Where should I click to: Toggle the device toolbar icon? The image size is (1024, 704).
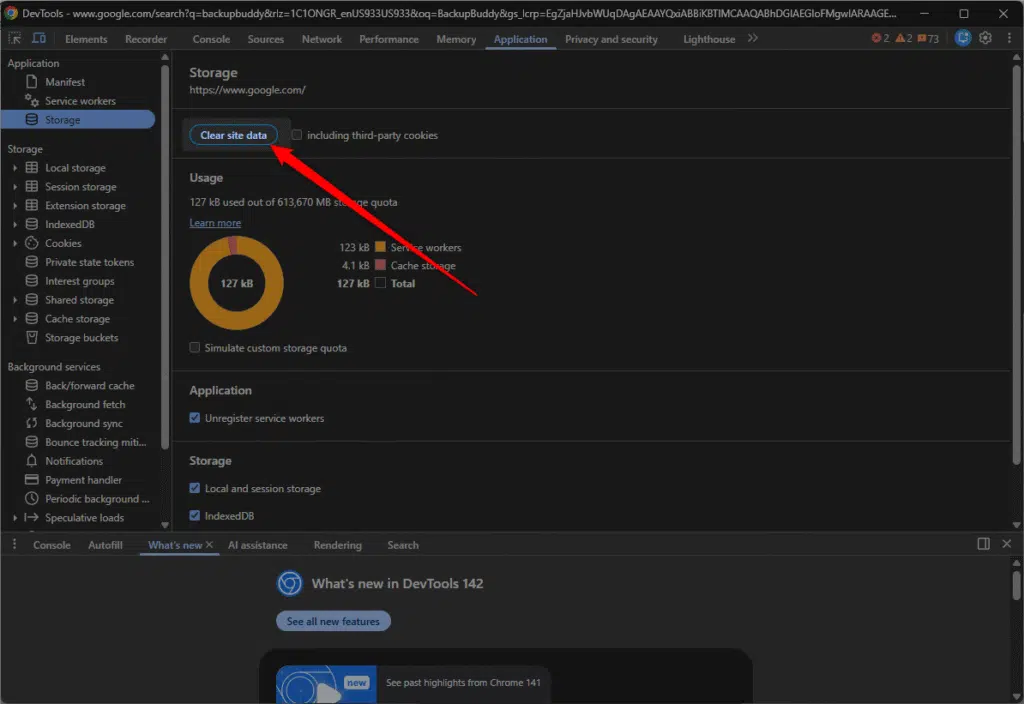pyautogui.click(x=39, y=39)
